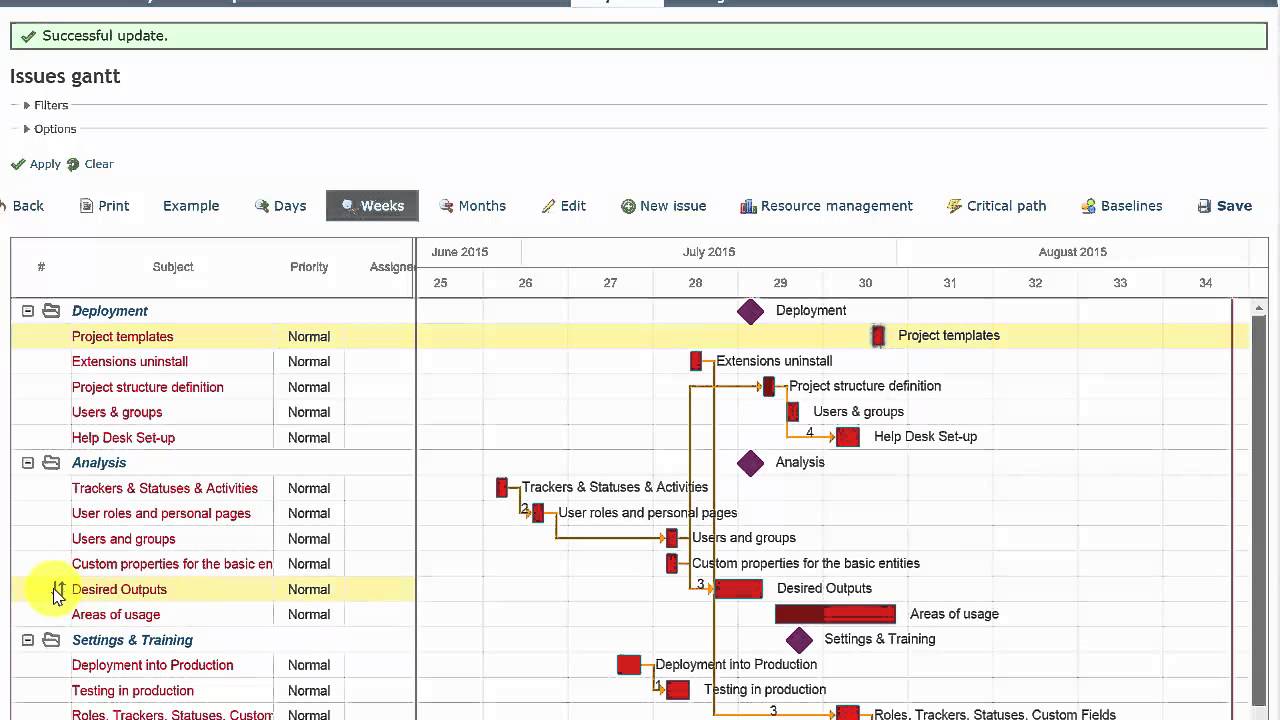Load the Example data button
This screenshot has height=720, width=1280.
(191, 206)
